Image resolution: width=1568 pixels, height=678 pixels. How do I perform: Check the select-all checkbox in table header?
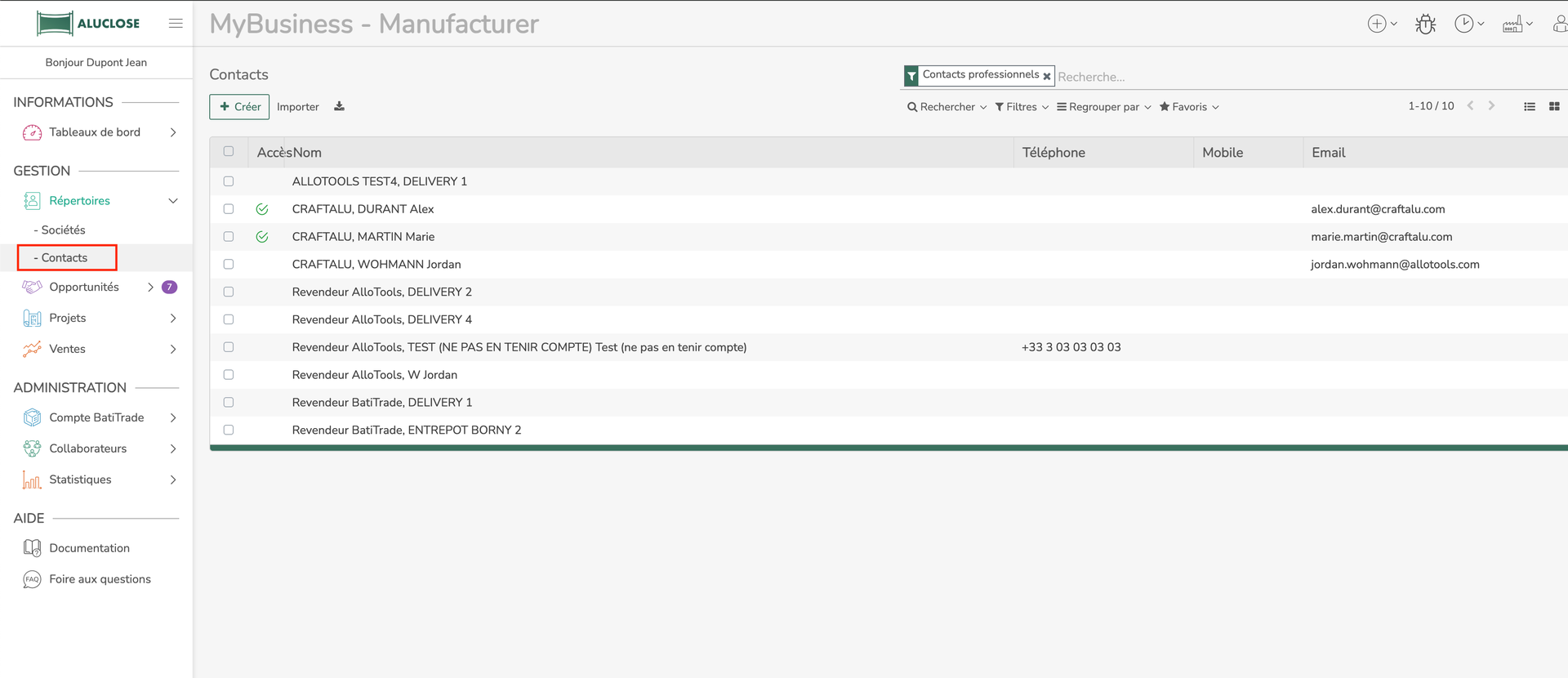pos(229,151)
